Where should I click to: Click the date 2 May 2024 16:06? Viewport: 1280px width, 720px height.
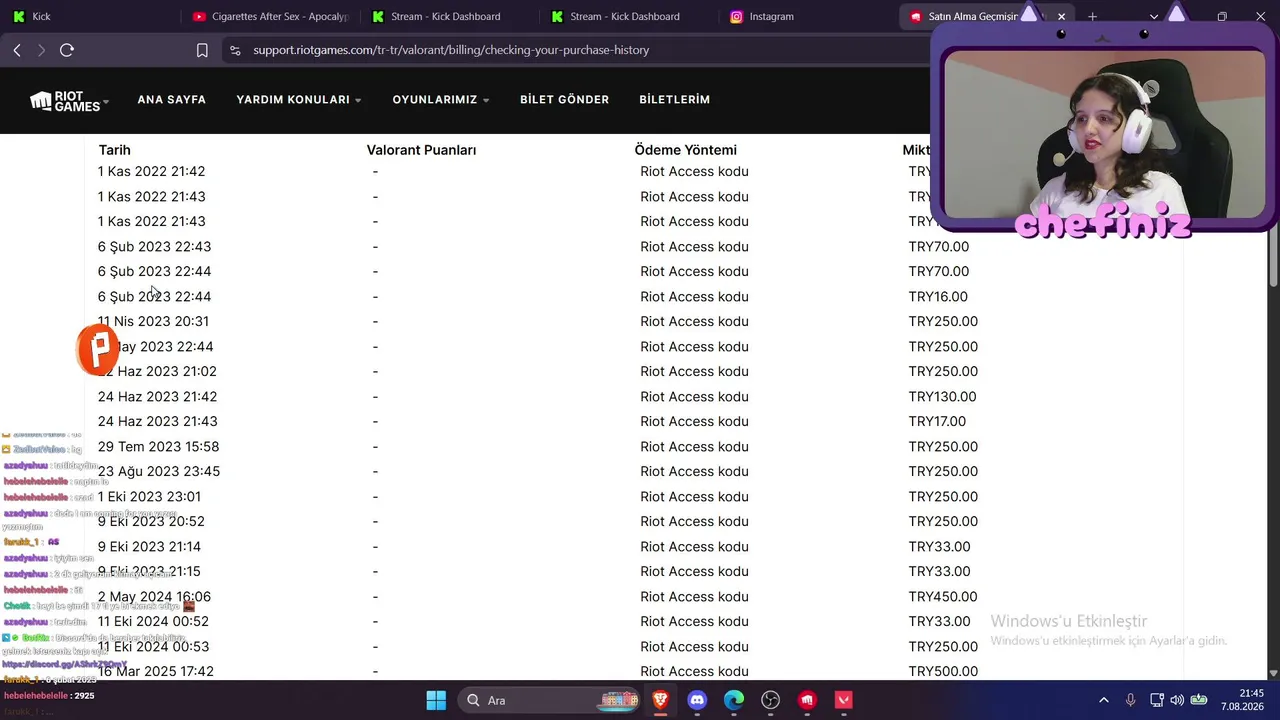point(154,596)
